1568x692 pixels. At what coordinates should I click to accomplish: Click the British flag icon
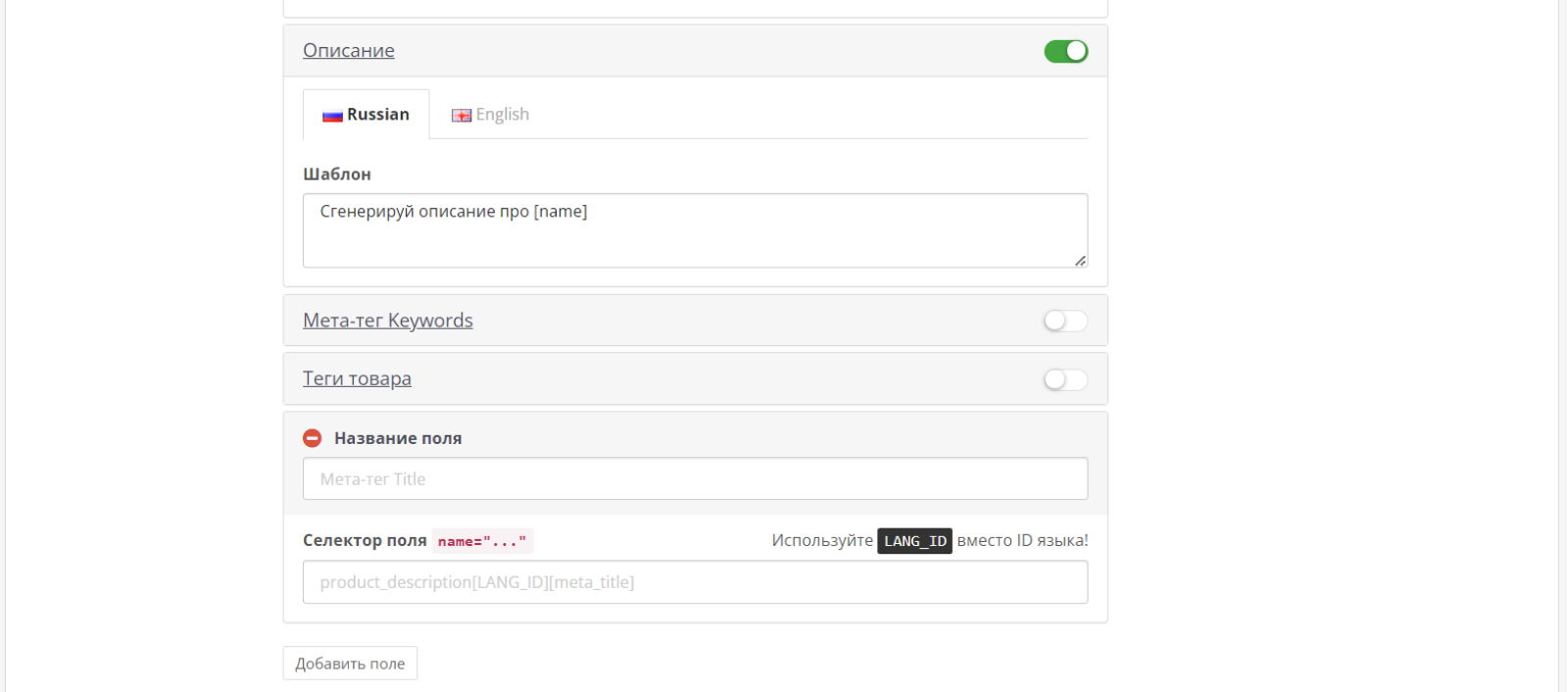coord(462,116)
